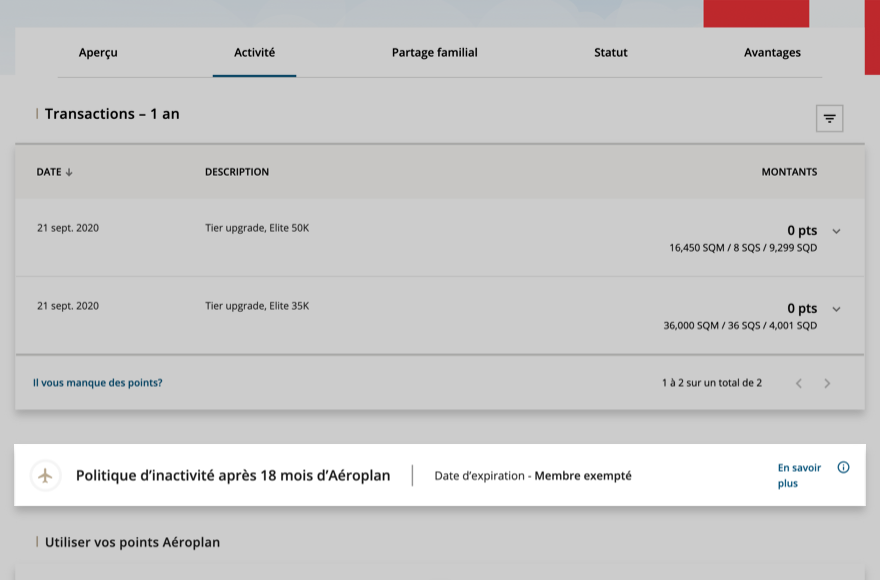This screenshot has height=580, width=880.
Task: Follow the 'Il vous manque des points?' link
Action: 97,383
